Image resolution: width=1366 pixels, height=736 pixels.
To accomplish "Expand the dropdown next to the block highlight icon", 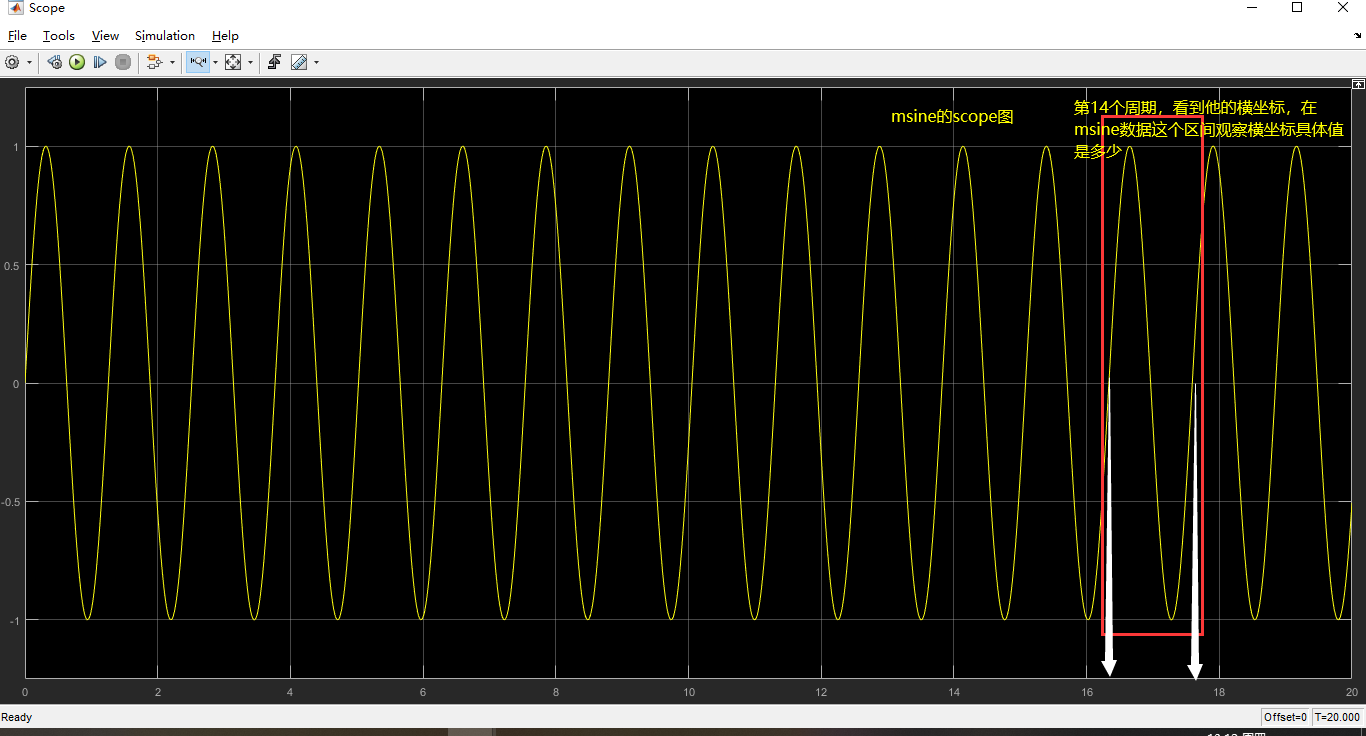I will click(172, 63).
